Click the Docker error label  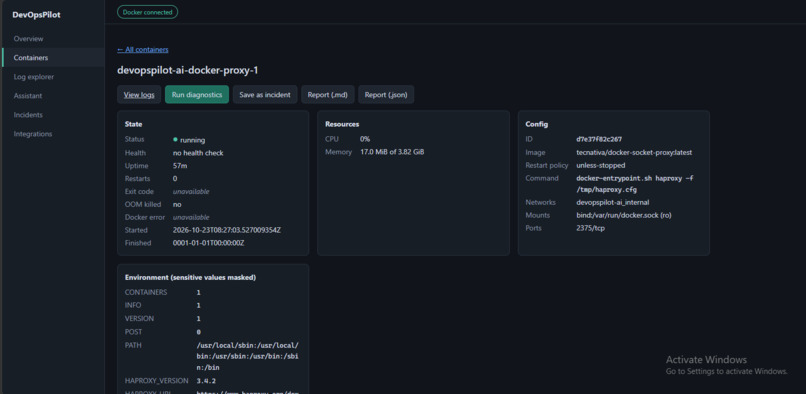click(145, 217)
